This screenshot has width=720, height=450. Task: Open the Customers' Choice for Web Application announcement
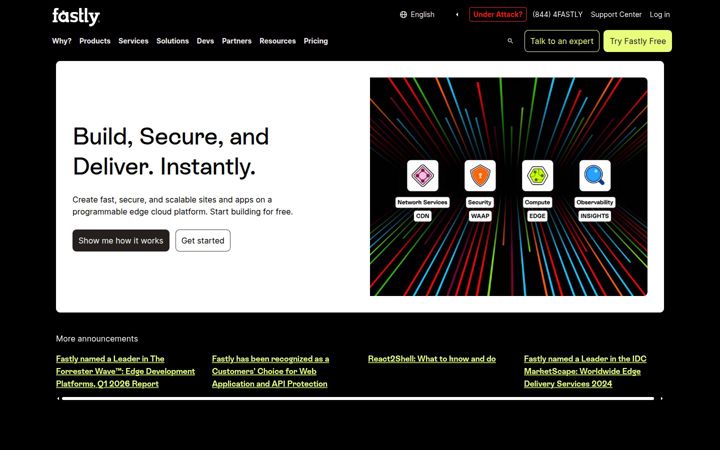pyautogui.click(x=270, y=371)
